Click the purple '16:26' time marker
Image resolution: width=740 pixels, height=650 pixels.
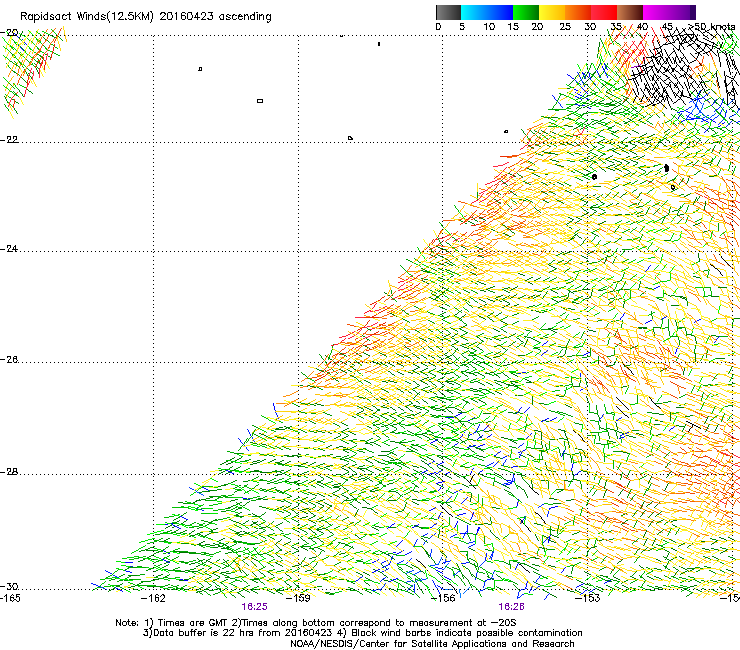click(x=511, y=607)
